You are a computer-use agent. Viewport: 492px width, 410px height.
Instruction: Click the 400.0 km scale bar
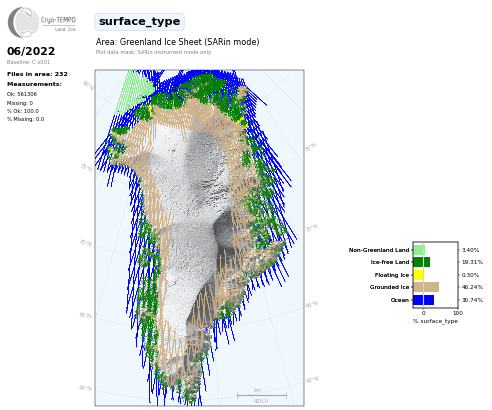pos(262,396)
